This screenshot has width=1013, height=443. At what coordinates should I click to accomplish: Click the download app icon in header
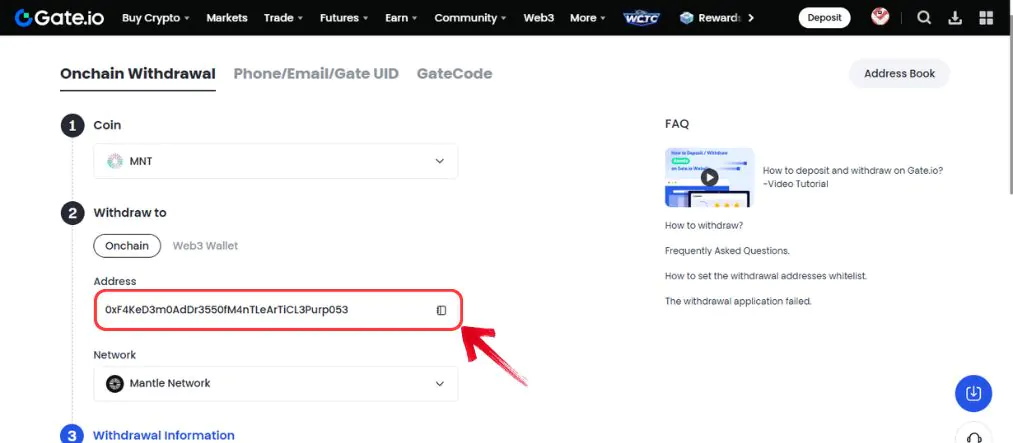click(955, 18)
